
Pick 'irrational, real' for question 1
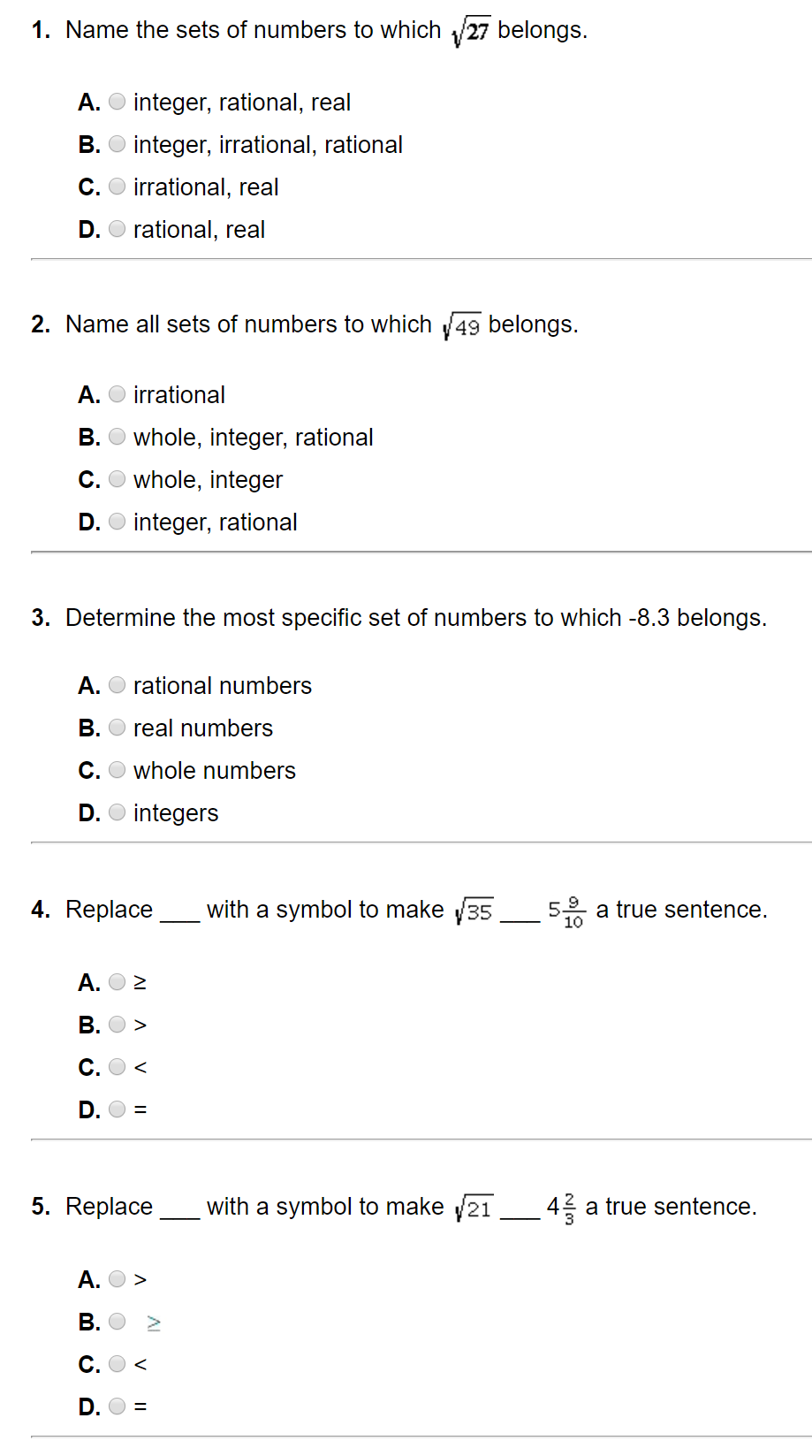click(118, 187)
